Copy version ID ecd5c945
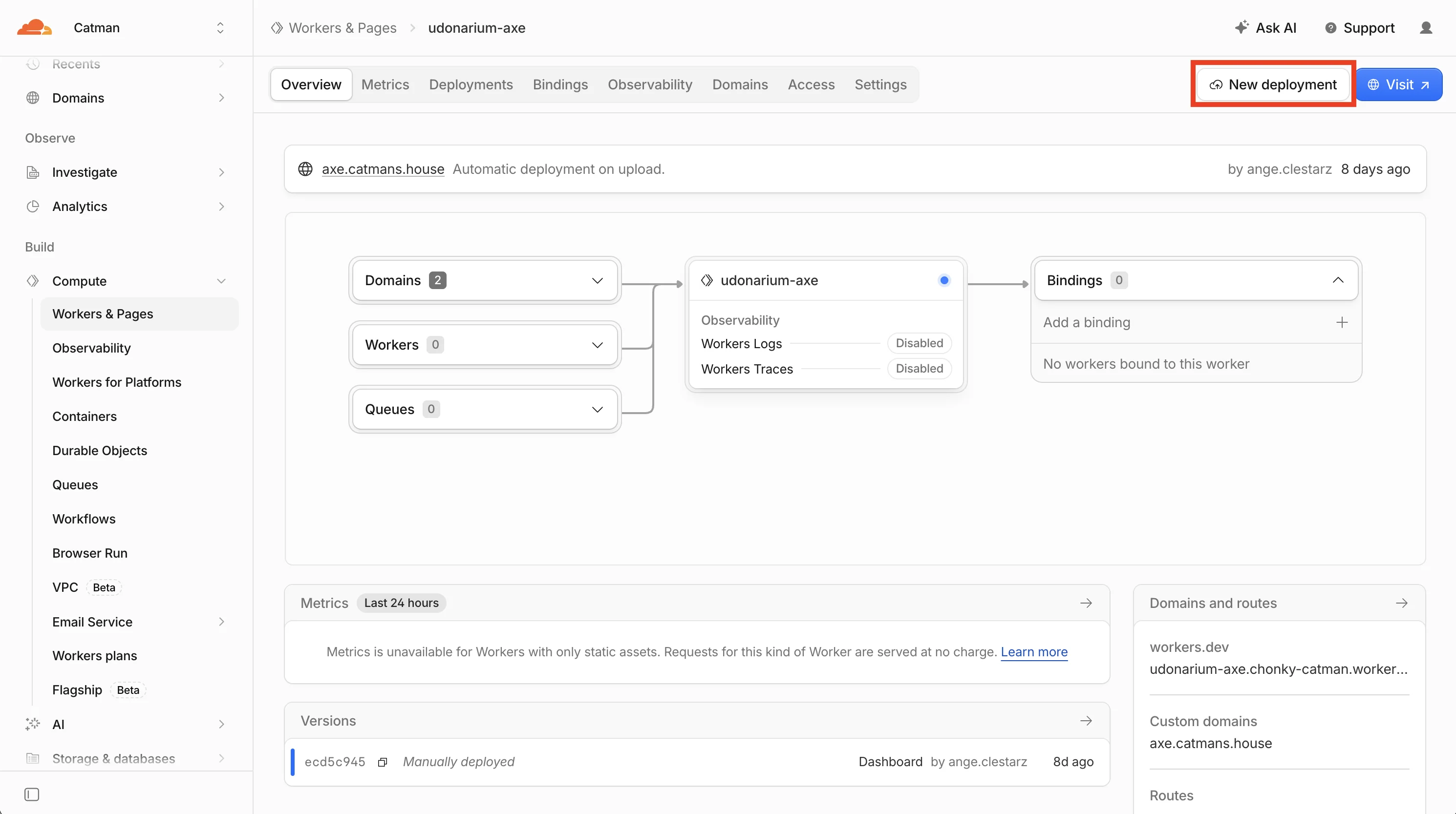Screen dimensions: 1456x814 click(383, 761)
